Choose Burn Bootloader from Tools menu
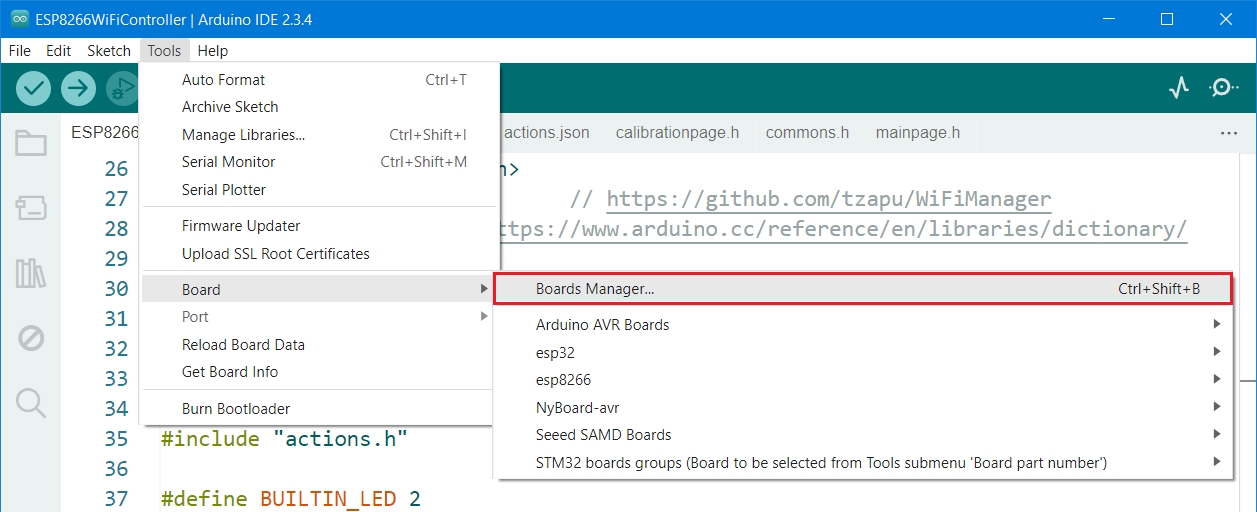This screenshot has width=1257, height=512. pyautogui.click(x=236, y=409)
